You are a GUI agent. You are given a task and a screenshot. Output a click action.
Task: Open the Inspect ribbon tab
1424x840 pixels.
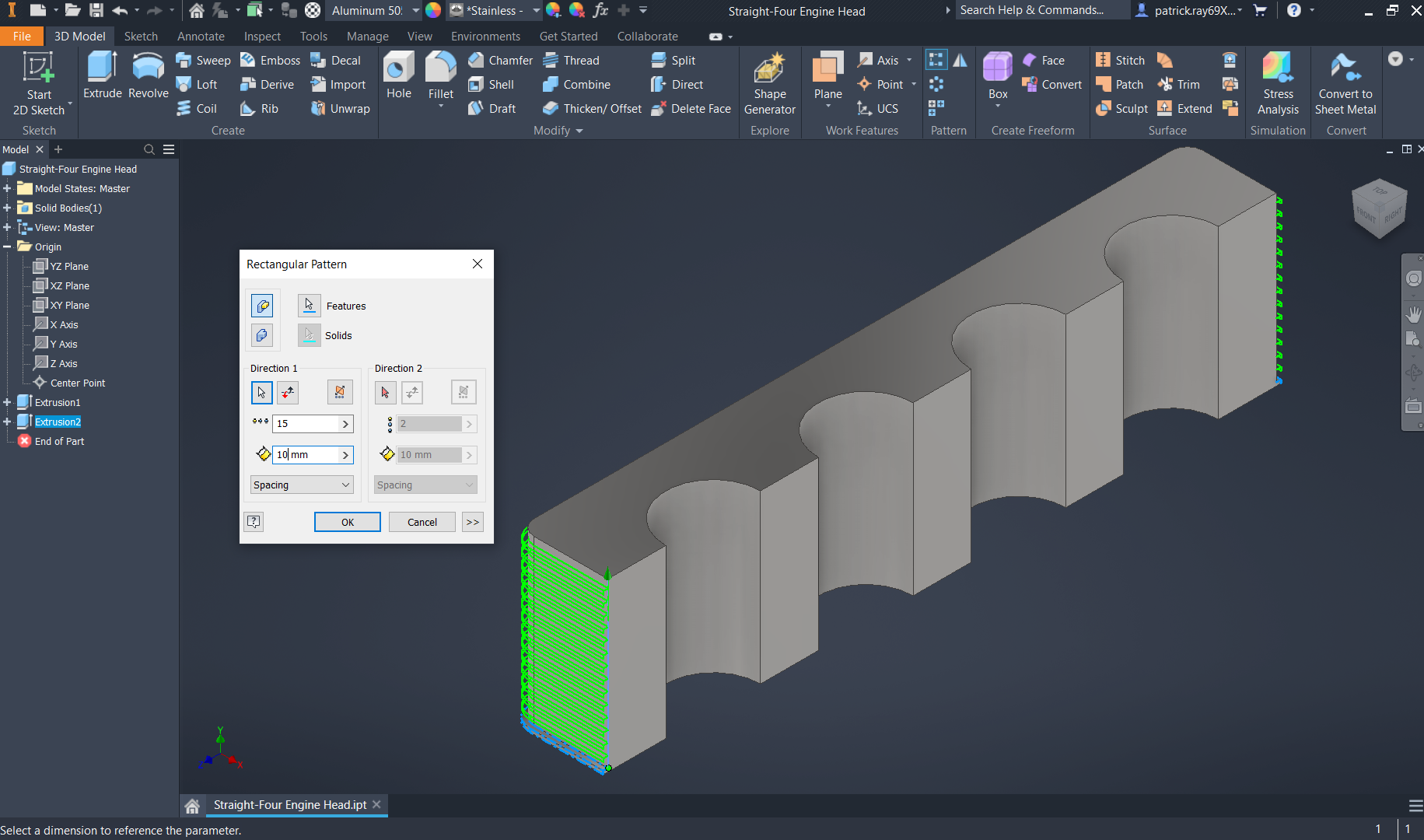262,37
